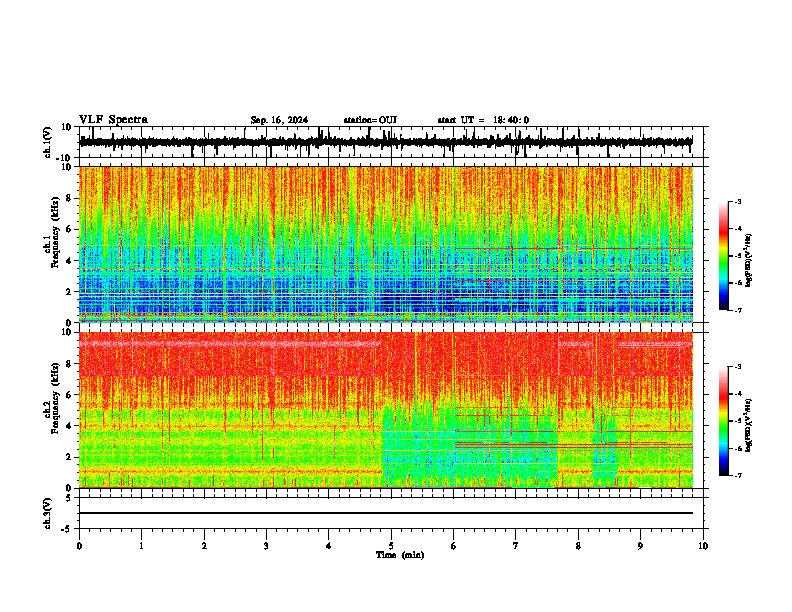Image resolution: width=792 pixels, height=612 pixels.
Task: Click the "-4" label on the ch.2 colorbar
Action: [738, 393]
